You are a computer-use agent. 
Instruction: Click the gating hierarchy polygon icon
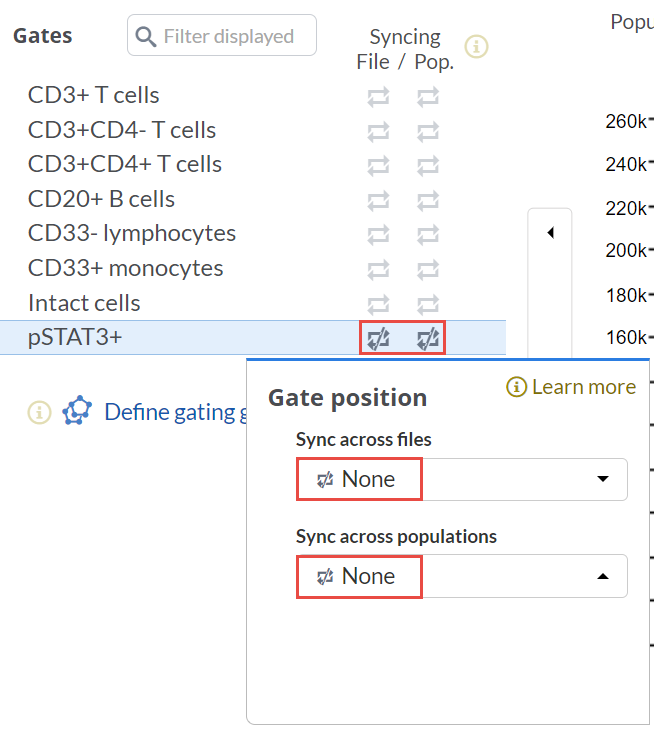tap(77, 411)
